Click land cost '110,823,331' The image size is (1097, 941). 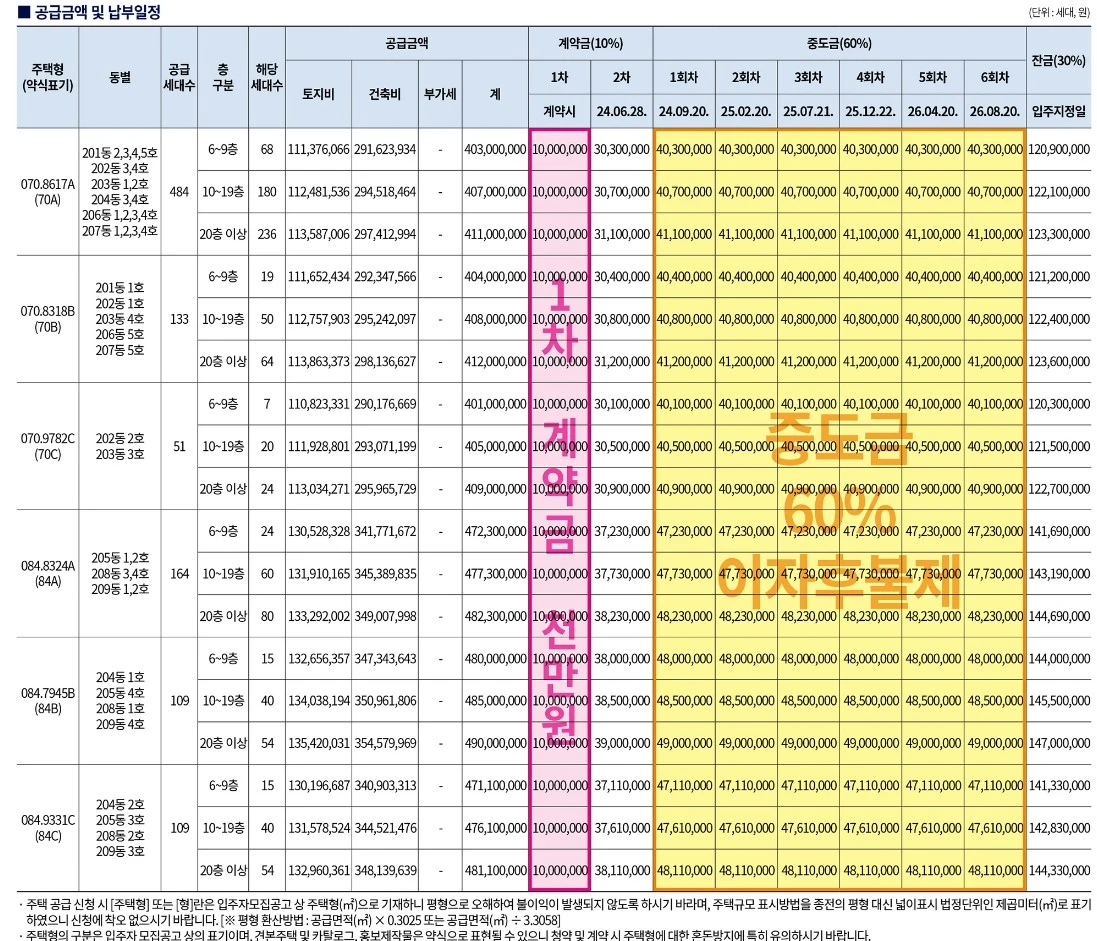tap(318, 404)
